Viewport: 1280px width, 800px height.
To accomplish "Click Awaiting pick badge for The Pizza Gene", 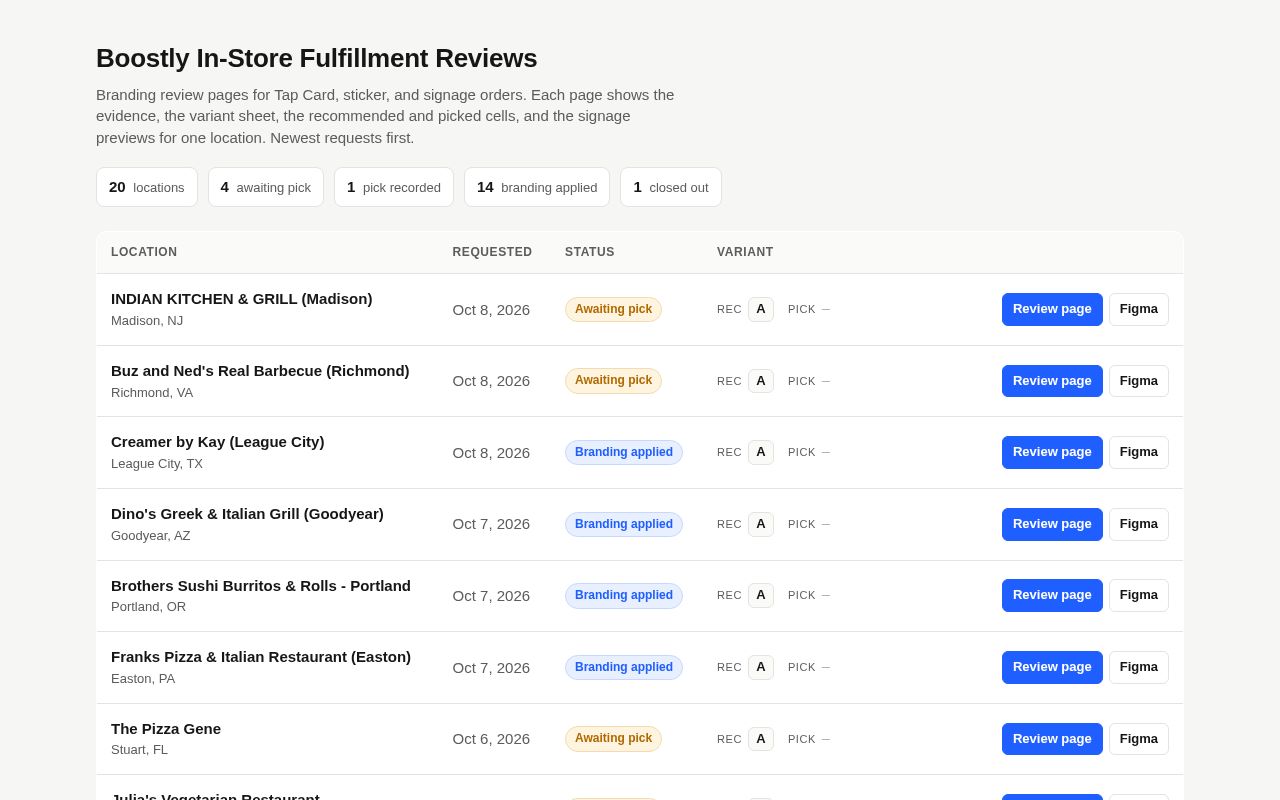I will tap(613, 739).
